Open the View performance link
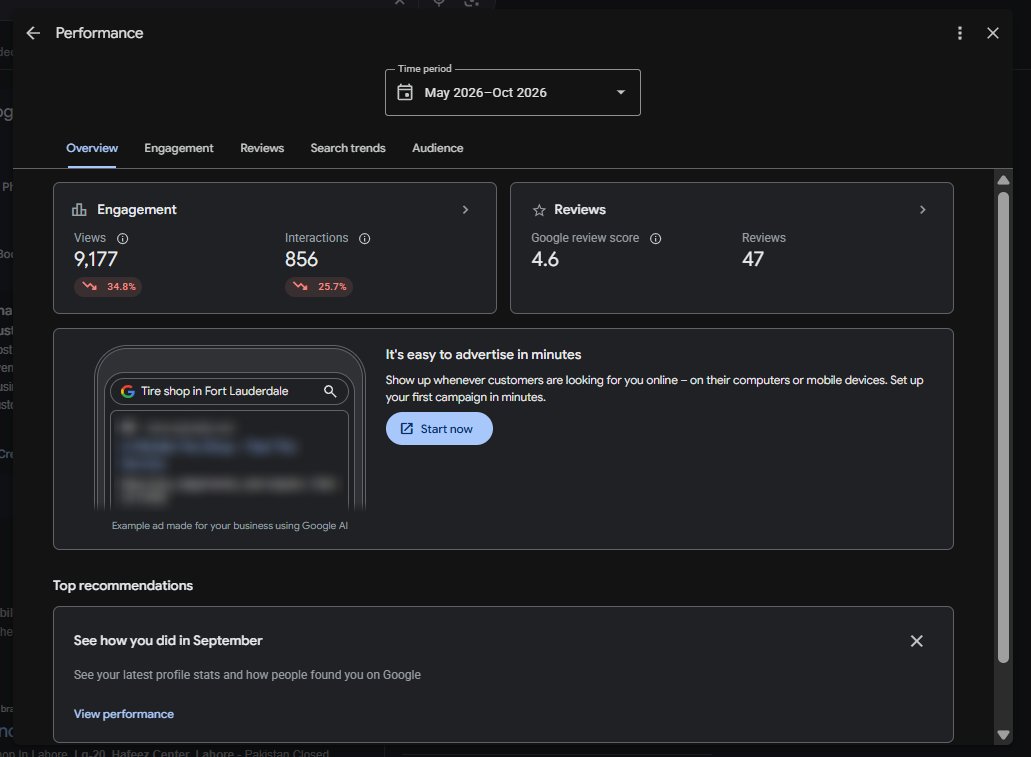The image size is (1031, 757). coord(124,714)
